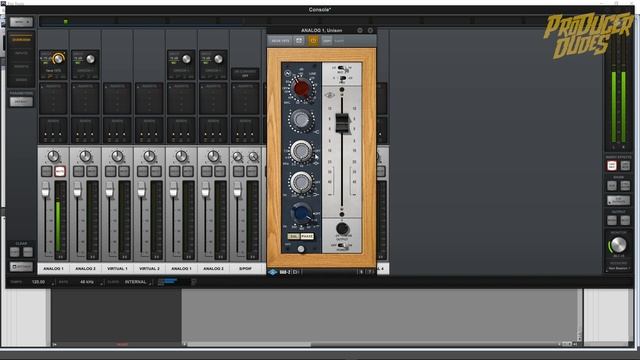
Task: Click the pan knob on VIRTUAL 1 channel
Action: pyautogui.click(x=117, y=156)
